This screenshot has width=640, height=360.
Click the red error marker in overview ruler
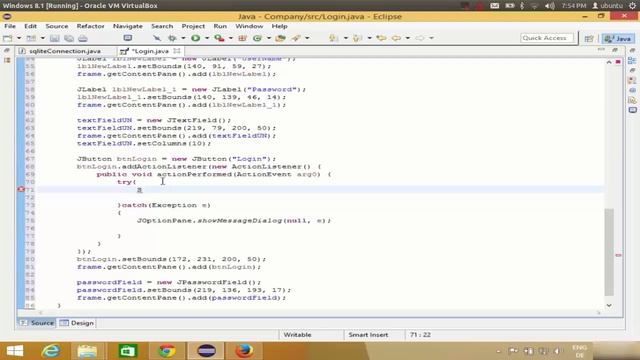click(x=618, y=255)
